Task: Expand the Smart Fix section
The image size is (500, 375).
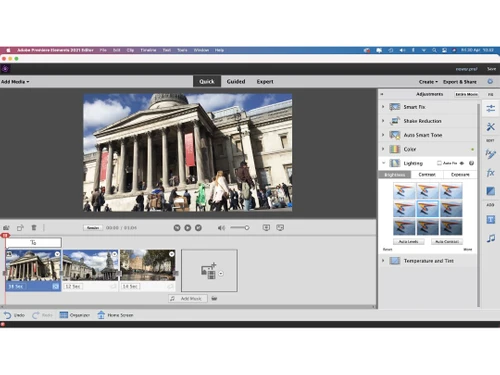Action: pyautogui.click(x=383, y=107)
